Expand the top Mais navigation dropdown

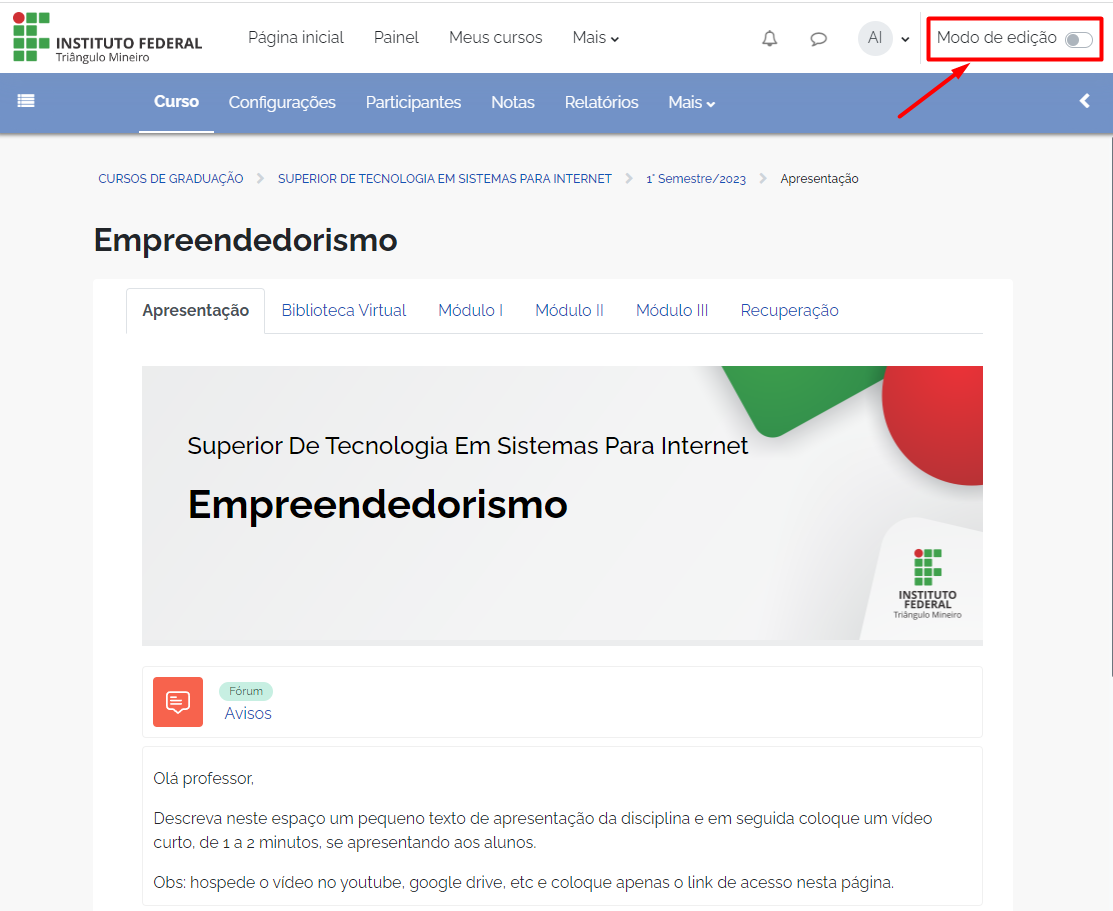[595, 38]
